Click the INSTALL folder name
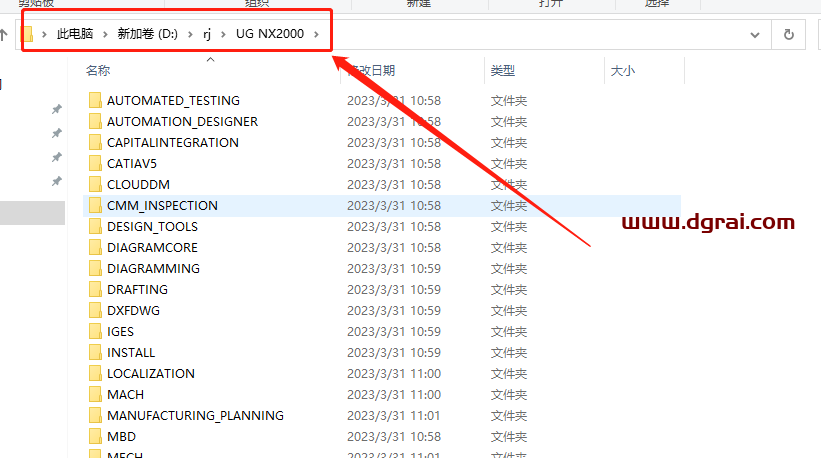The image size is (821, 458). 131,352
